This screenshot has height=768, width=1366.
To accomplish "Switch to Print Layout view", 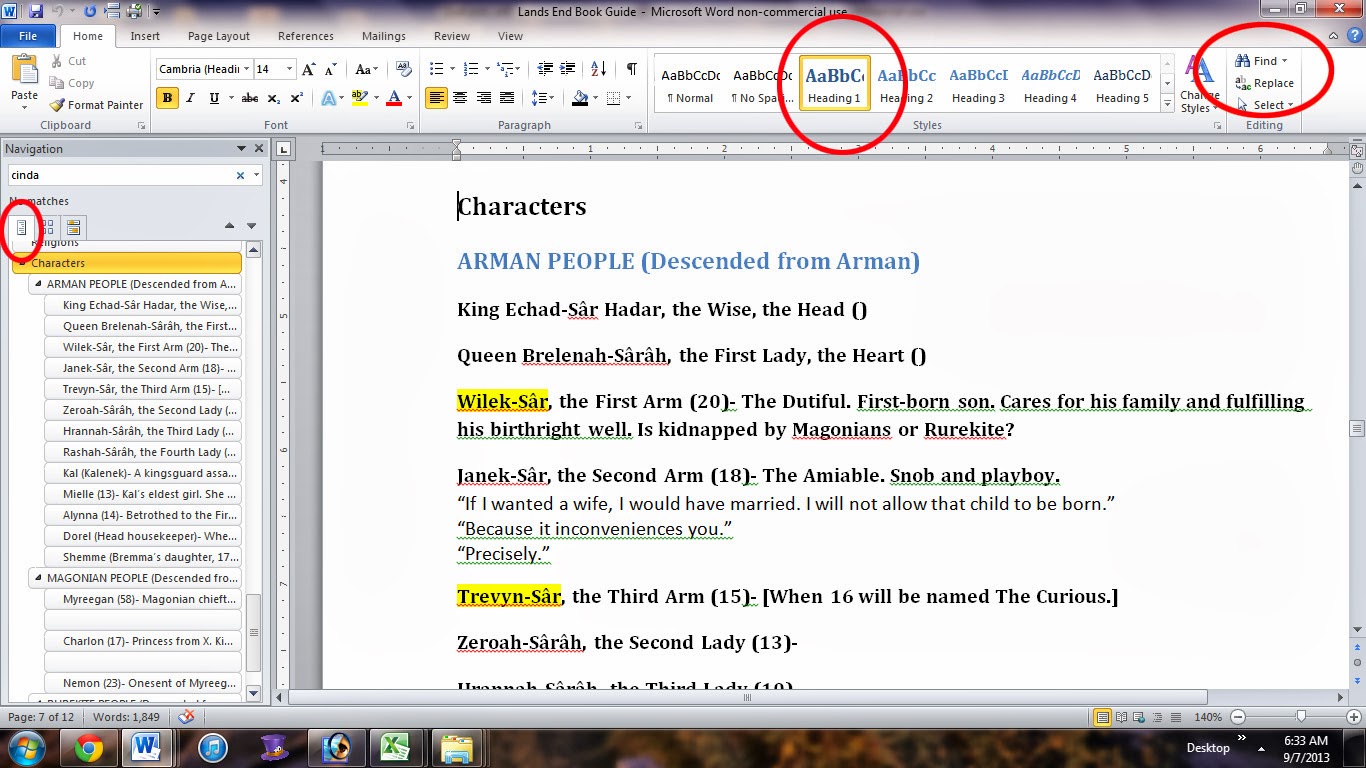I will (x=1103, y=717).
